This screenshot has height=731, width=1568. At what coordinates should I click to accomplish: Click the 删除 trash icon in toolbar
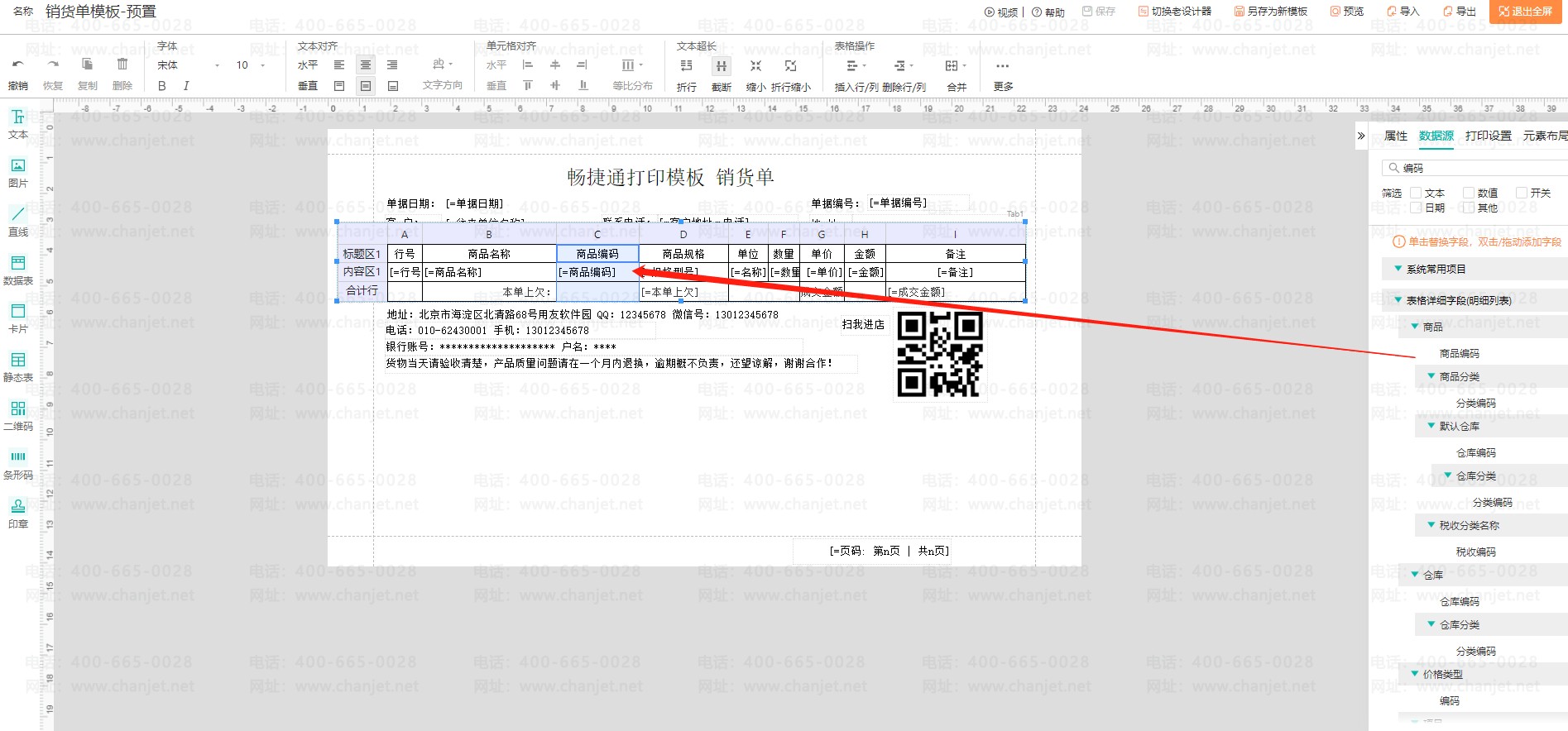coord(122,64)
